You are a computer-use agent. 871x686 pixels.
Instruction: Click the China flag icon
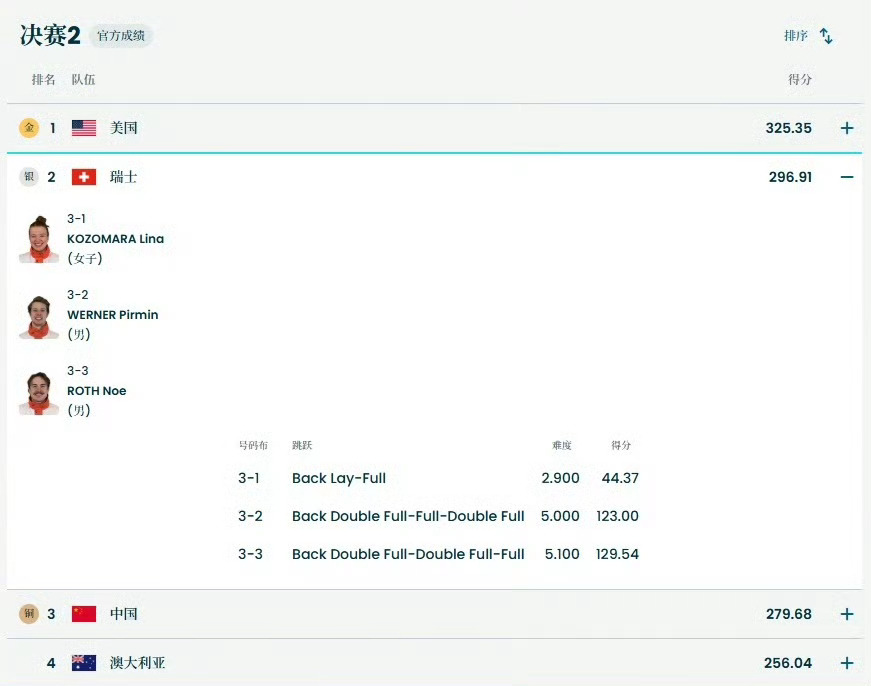click(83, 614)
